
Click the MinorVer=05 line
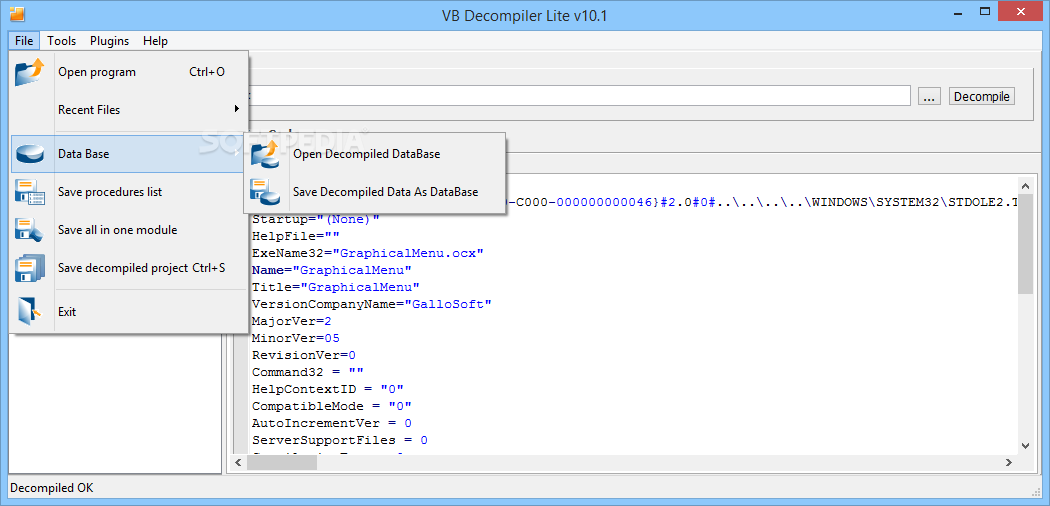coord(295,338)
